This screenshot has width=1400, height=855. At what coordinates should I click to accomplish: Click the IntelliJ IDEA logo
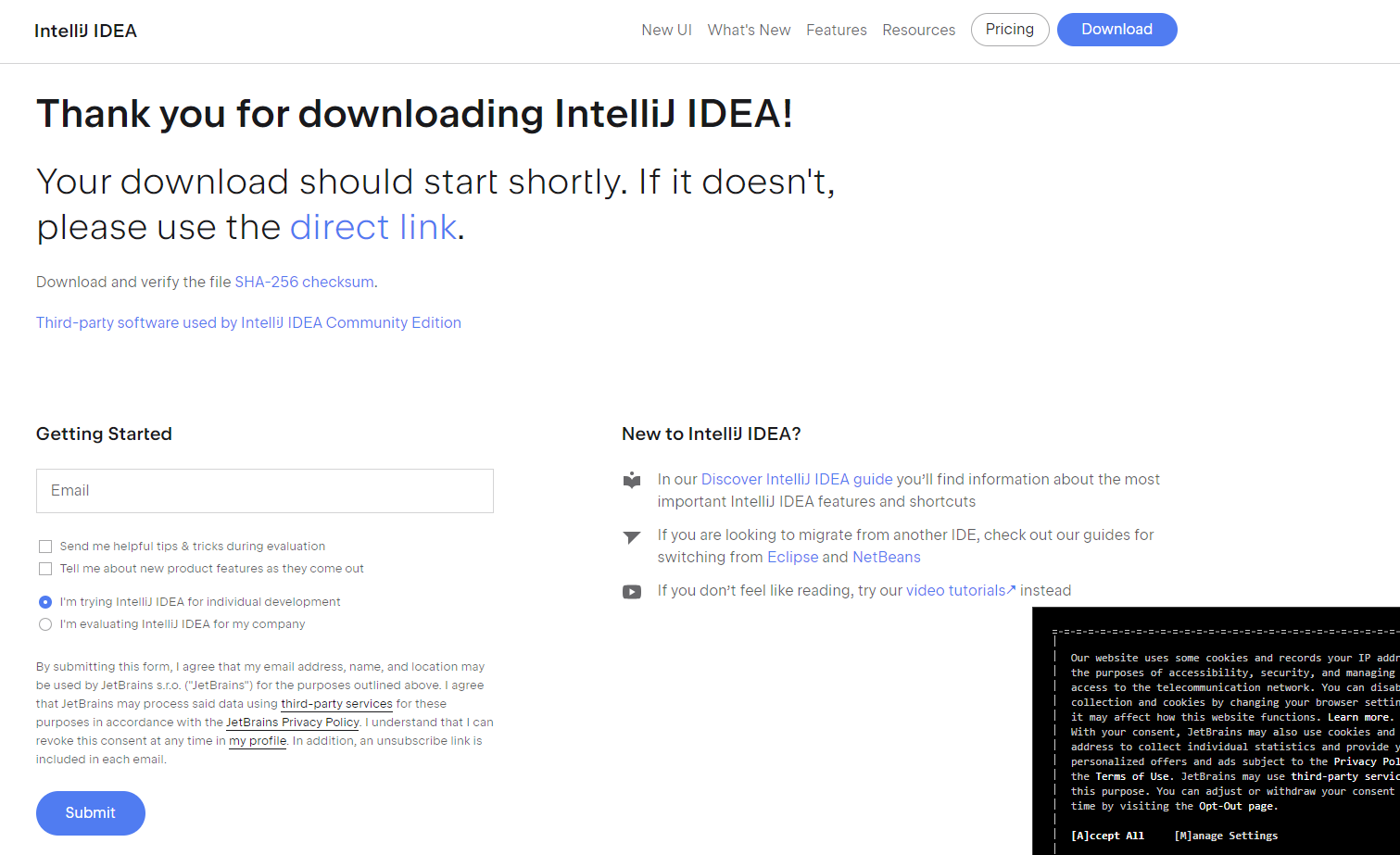[x=85, y=31]
